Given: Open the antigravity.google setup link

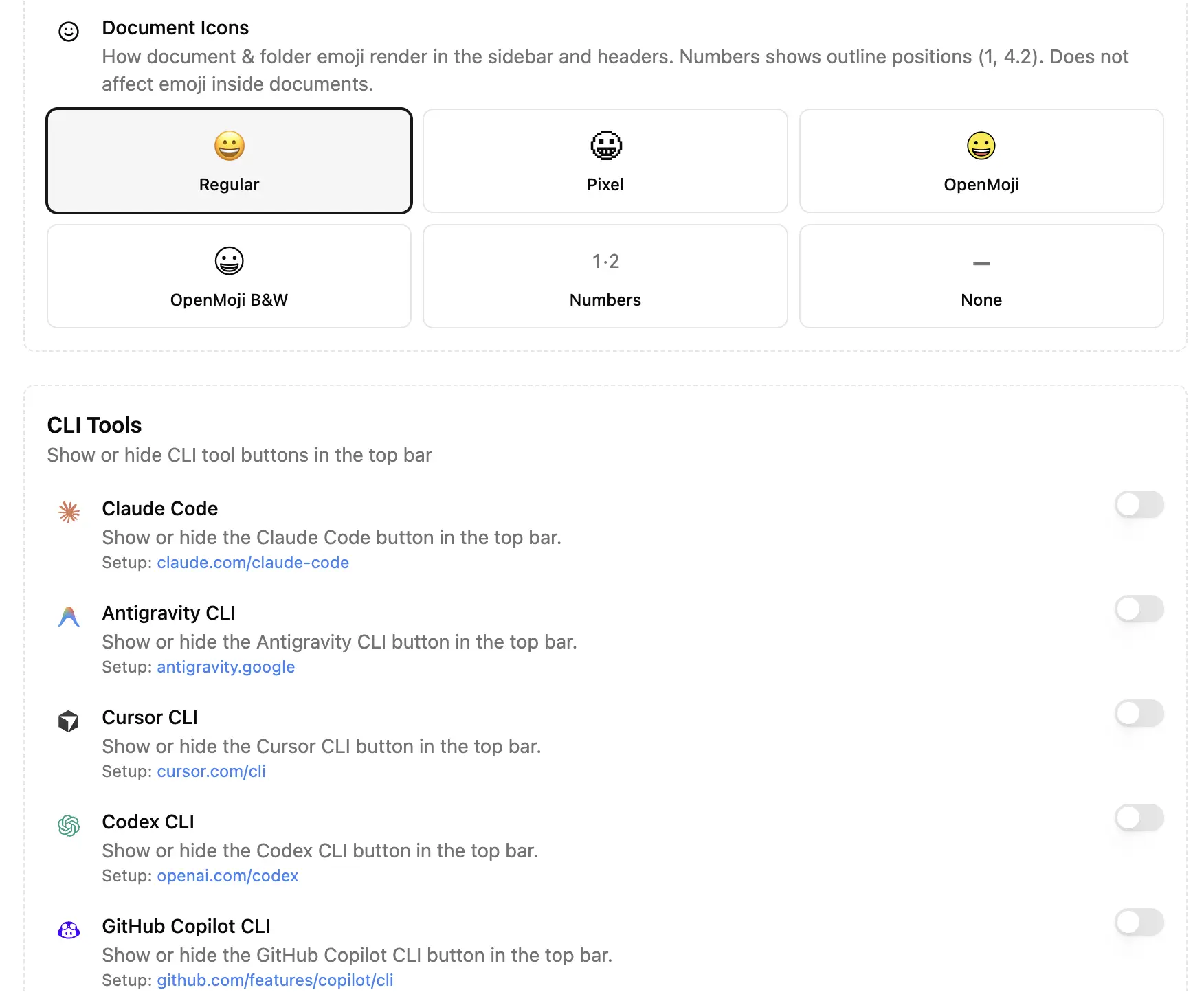Looking at the screenshot, I should [225, 667].
